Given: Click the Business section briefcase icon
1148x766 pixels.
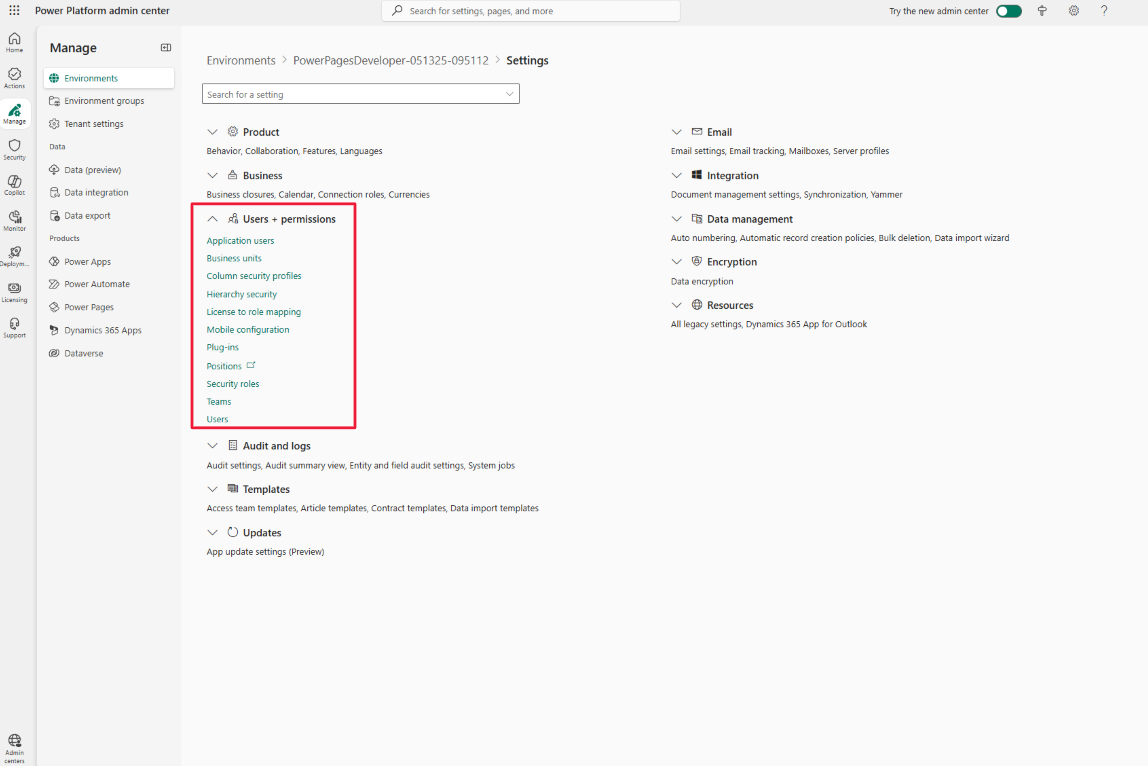Looking at the screenshot, I should tap(233, 175).
